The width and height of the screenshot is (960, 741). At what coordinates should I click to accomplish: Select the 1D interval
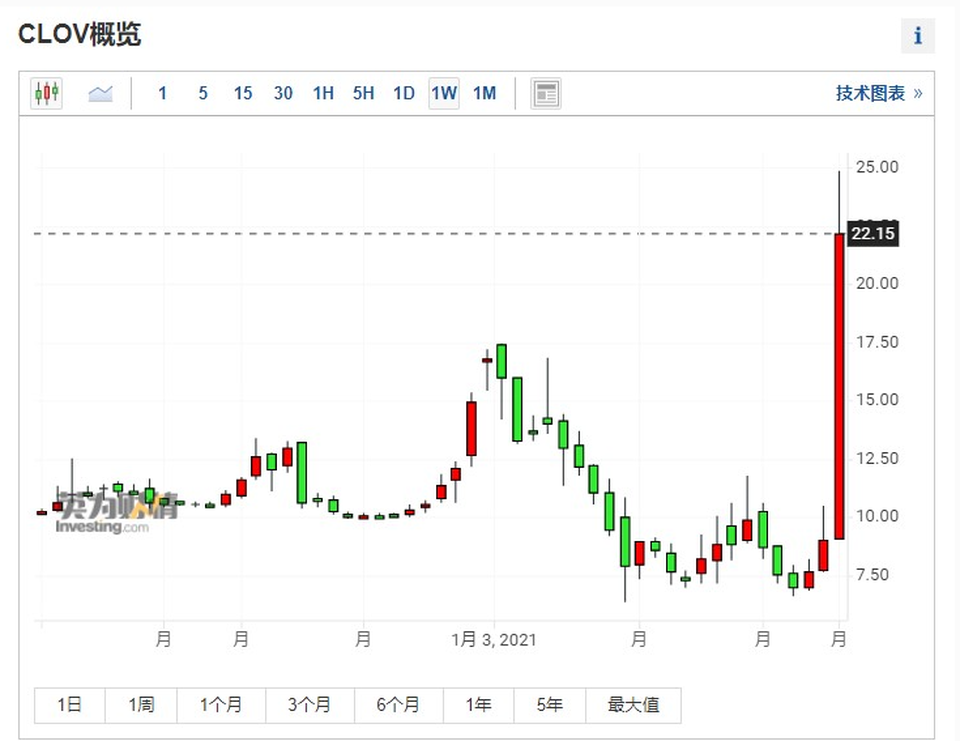[404, 93]
